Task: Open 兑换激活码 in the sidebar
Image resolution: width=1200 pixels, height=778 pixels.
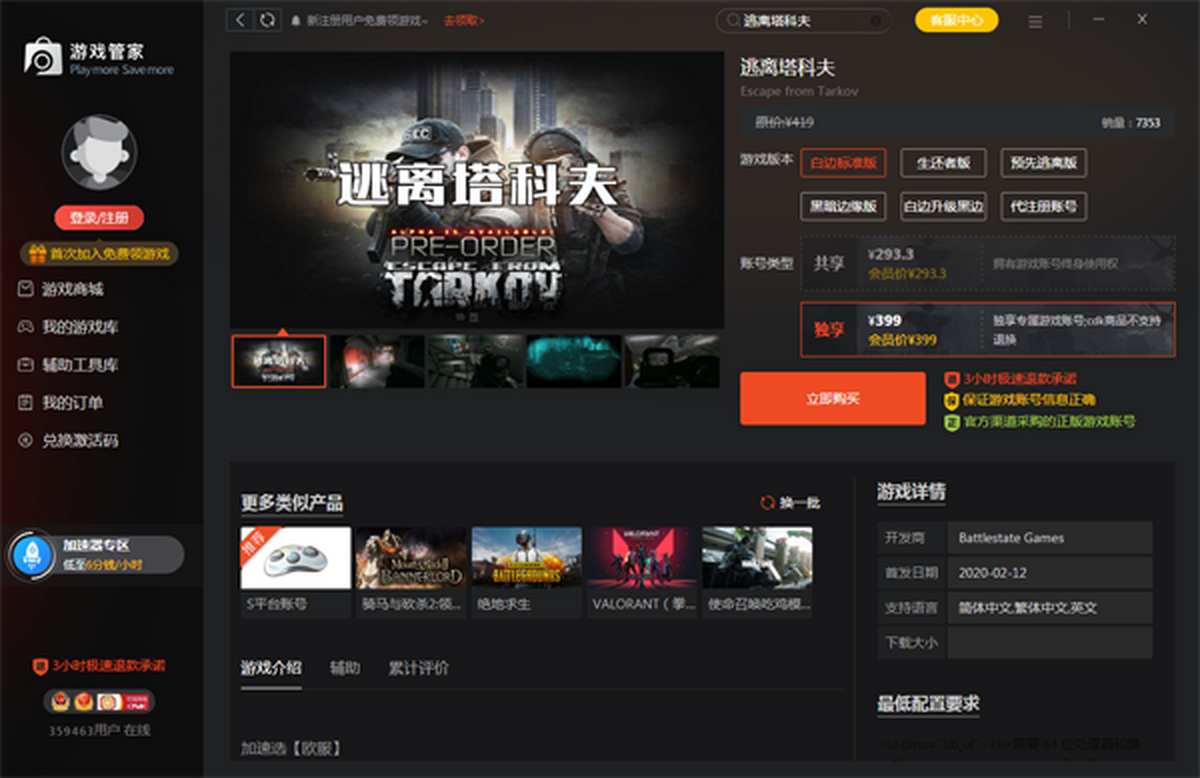Action: (80, 440)
